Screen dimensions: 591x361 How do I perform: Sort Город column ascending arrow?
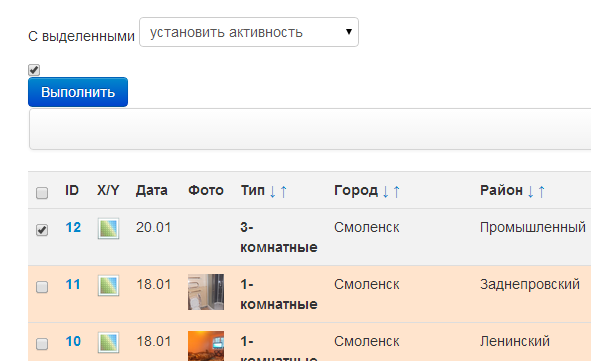pos(397,191)
